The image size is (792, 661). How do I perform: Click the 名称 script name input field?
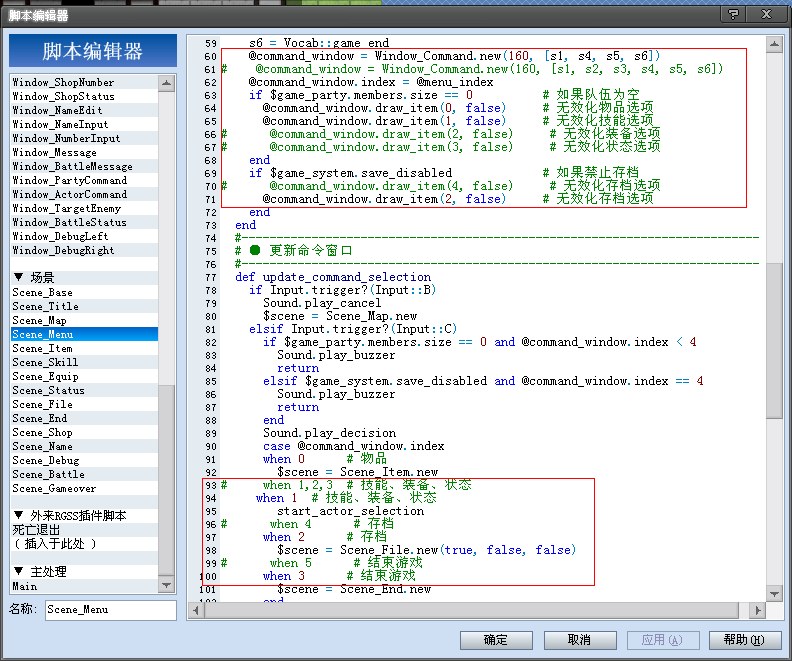point(111,610)
